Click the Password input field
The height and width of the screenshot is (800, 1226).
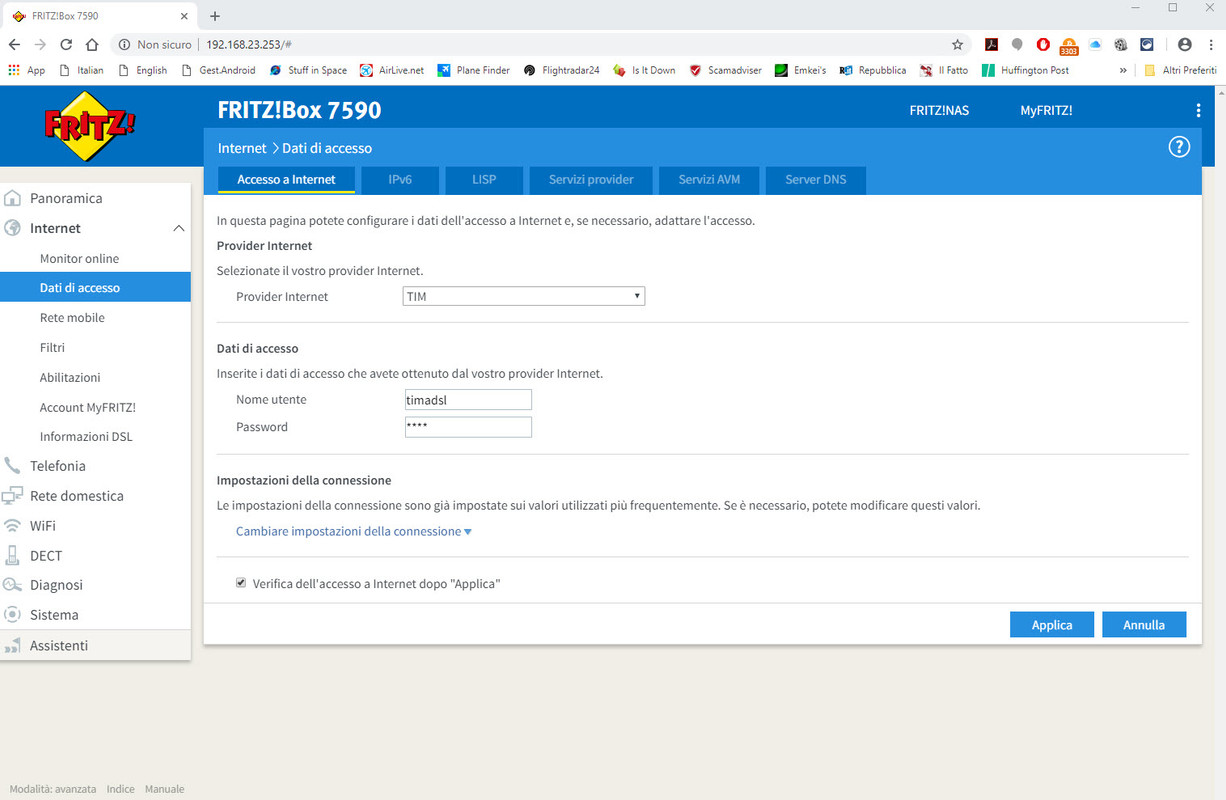467,427
